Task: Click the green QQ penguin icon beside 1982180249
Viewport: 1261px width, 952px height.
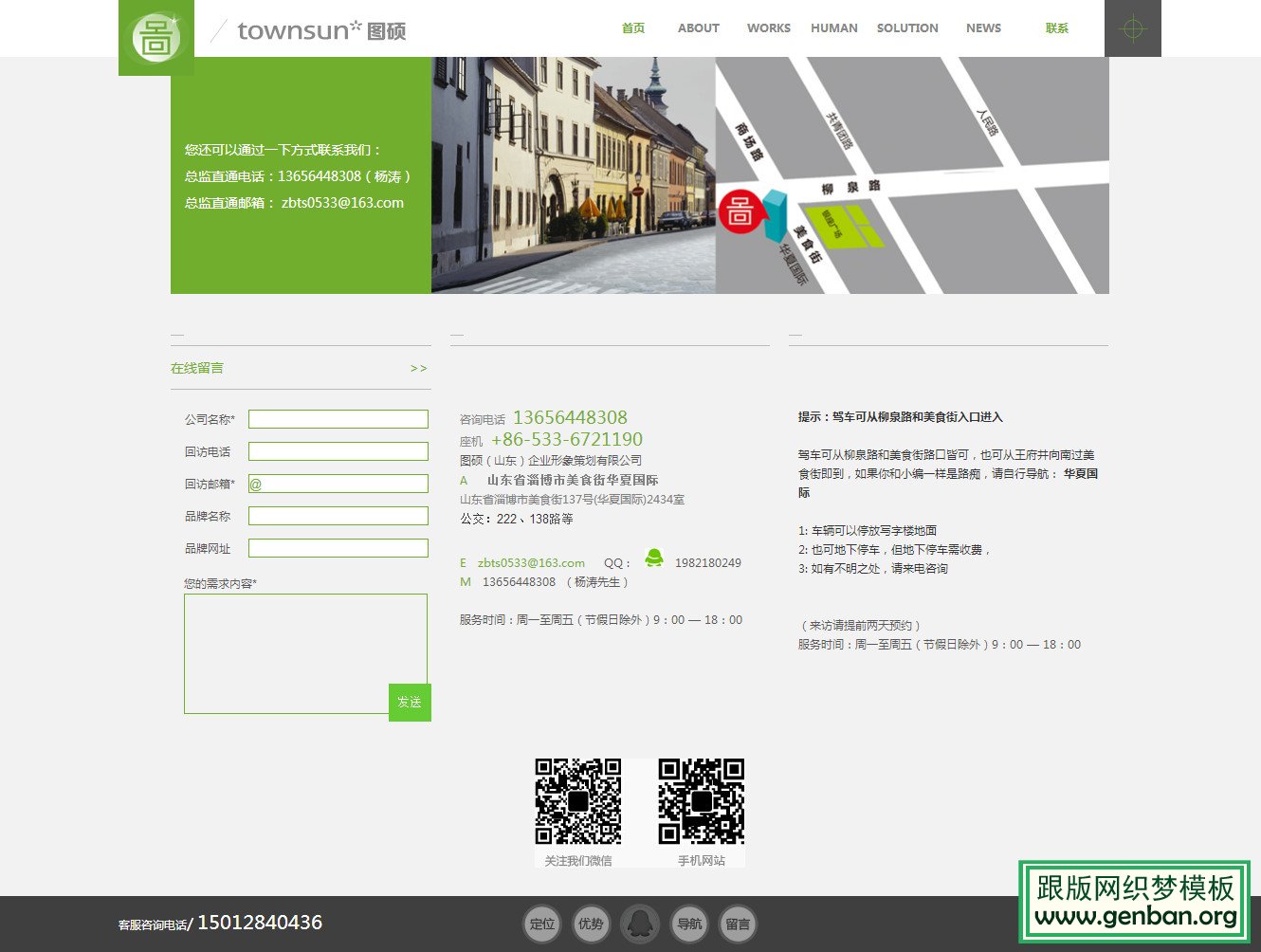Action: click(654, 560)
